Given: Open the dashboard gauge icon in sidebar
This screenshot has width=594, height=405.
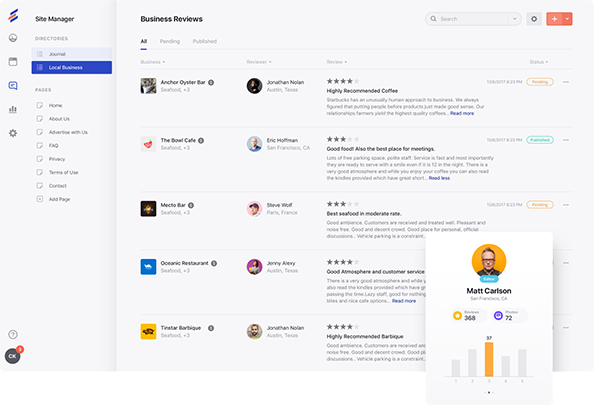Looking at the screenshot, I should click(13, 38).
